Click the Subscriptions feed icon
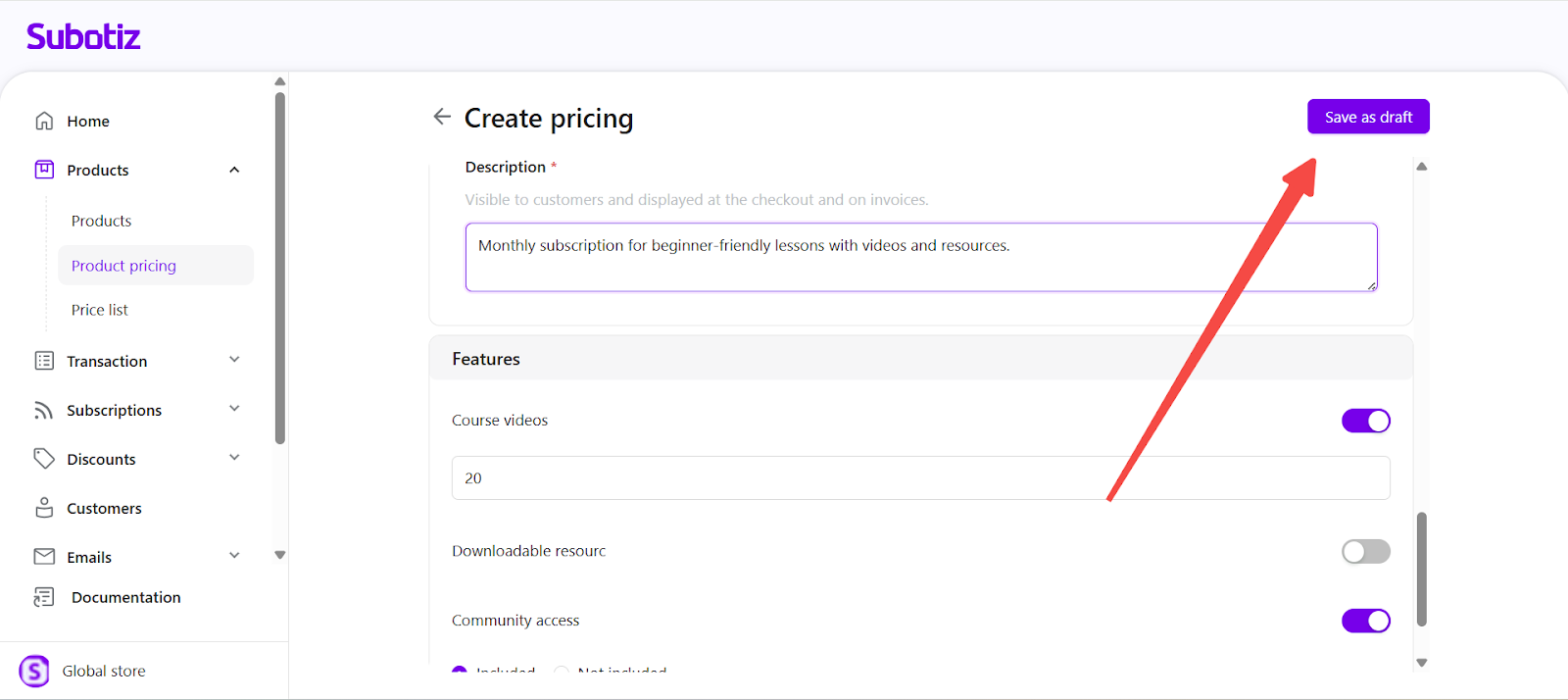Screen dimensions: 1568x700 pos(44,410)
